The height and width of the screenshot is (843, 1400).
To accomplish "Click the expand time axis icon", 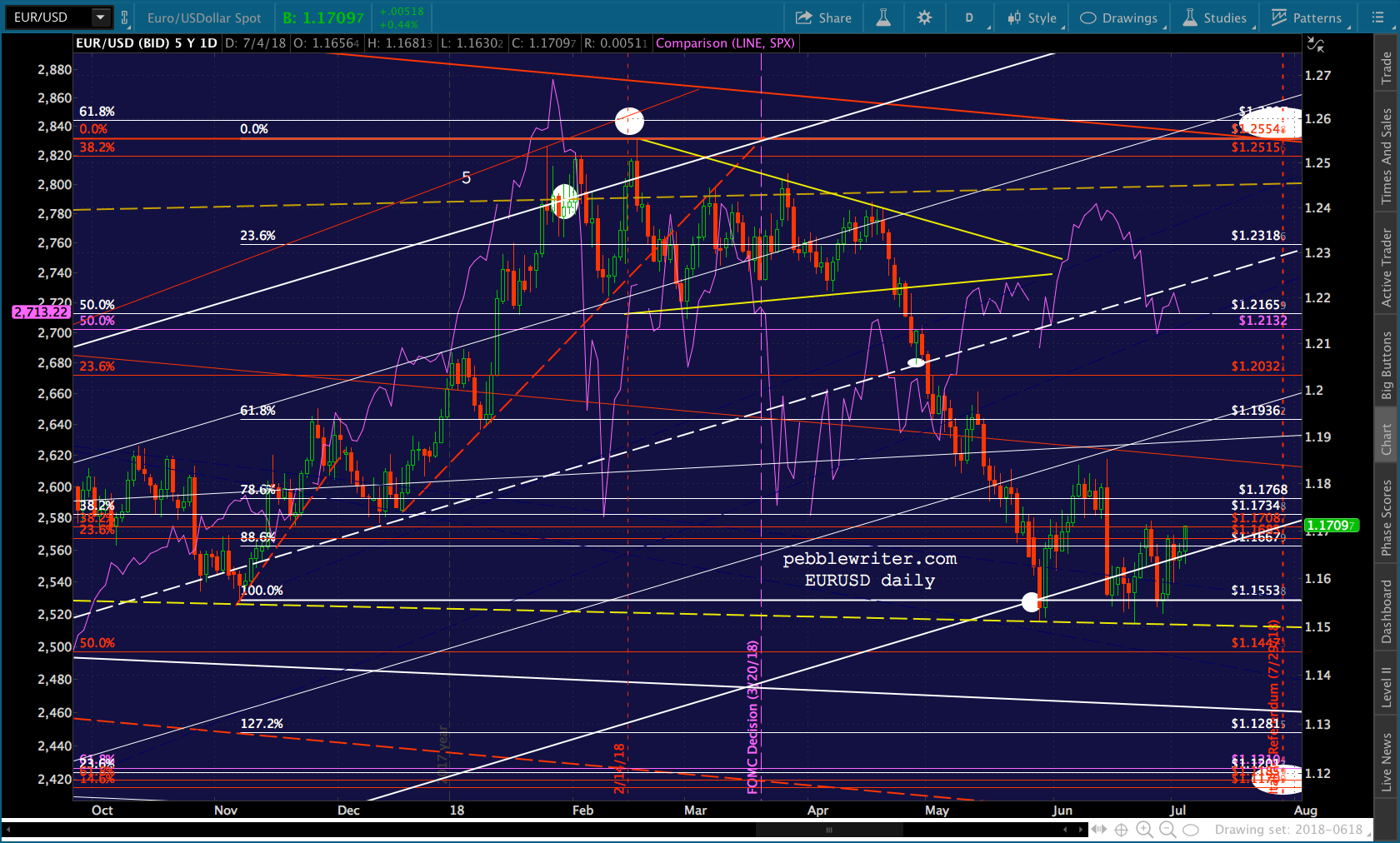I will pos(1099,830).
